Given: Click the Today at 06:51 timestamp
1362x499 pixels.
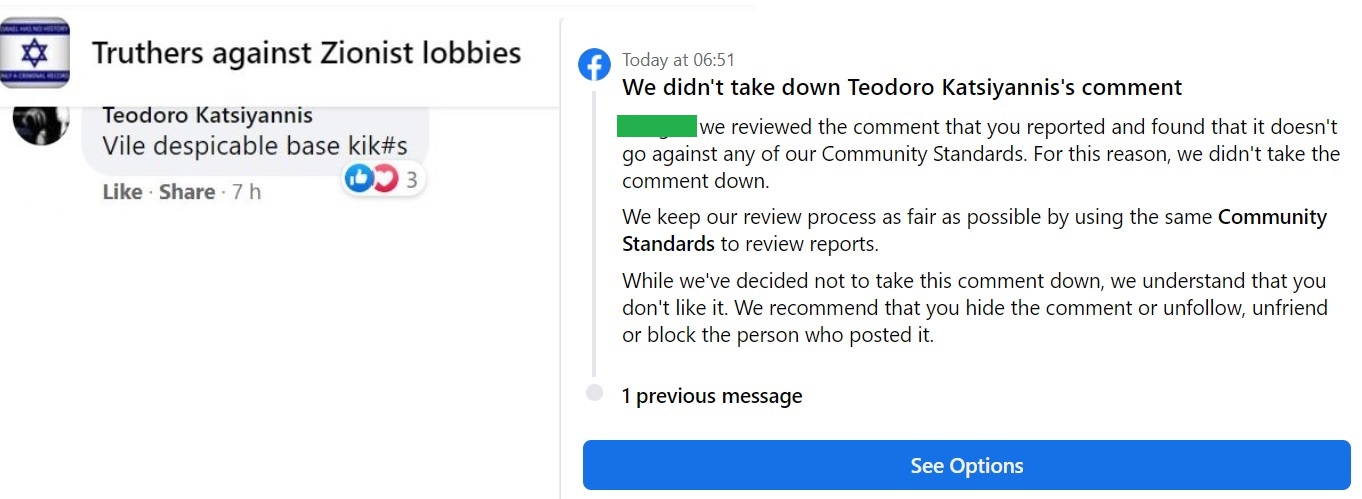Looking at the screenshot, I should 678,60.
